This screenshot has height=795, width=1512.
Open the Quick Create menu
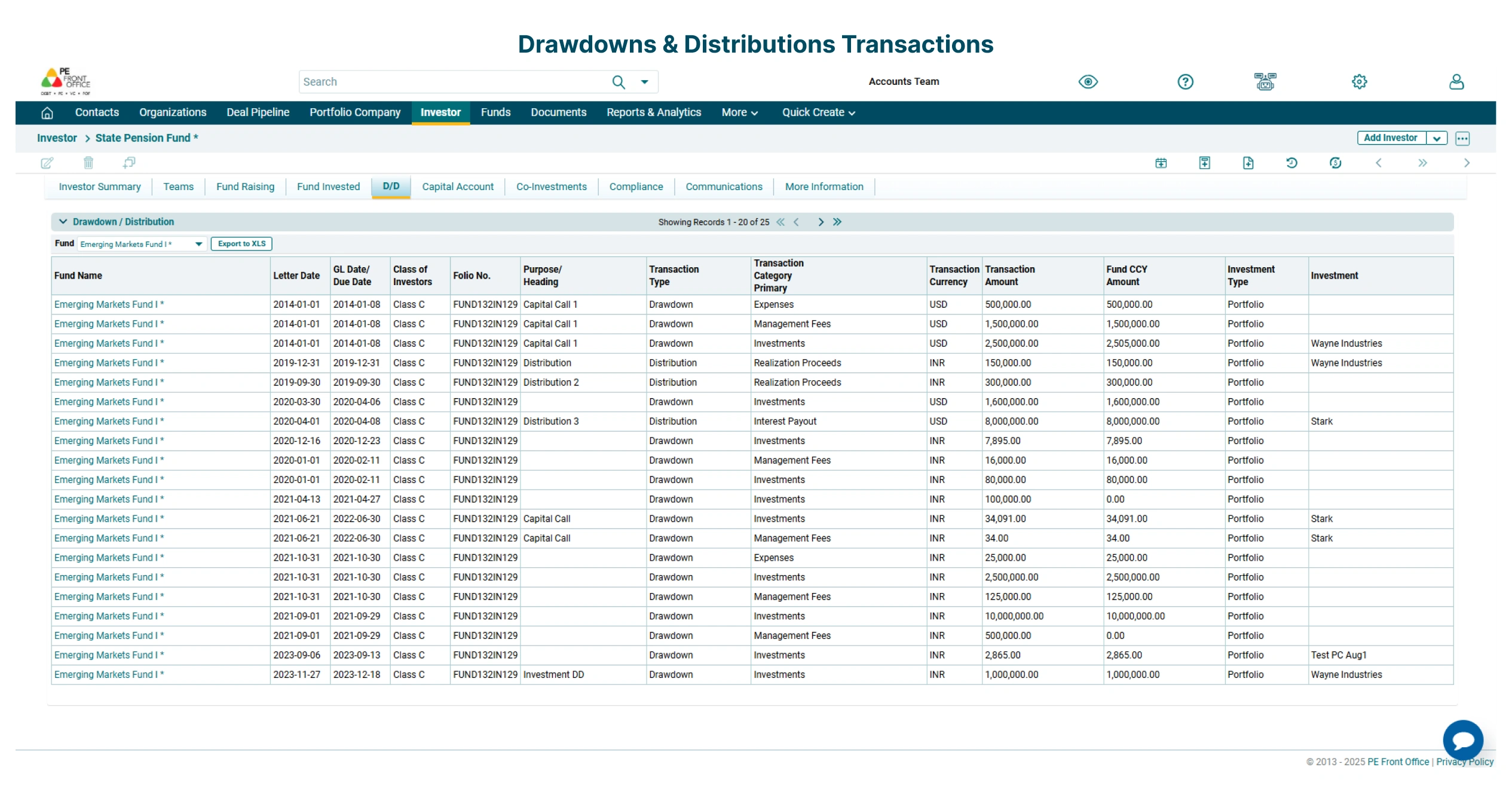coord(816,112)
